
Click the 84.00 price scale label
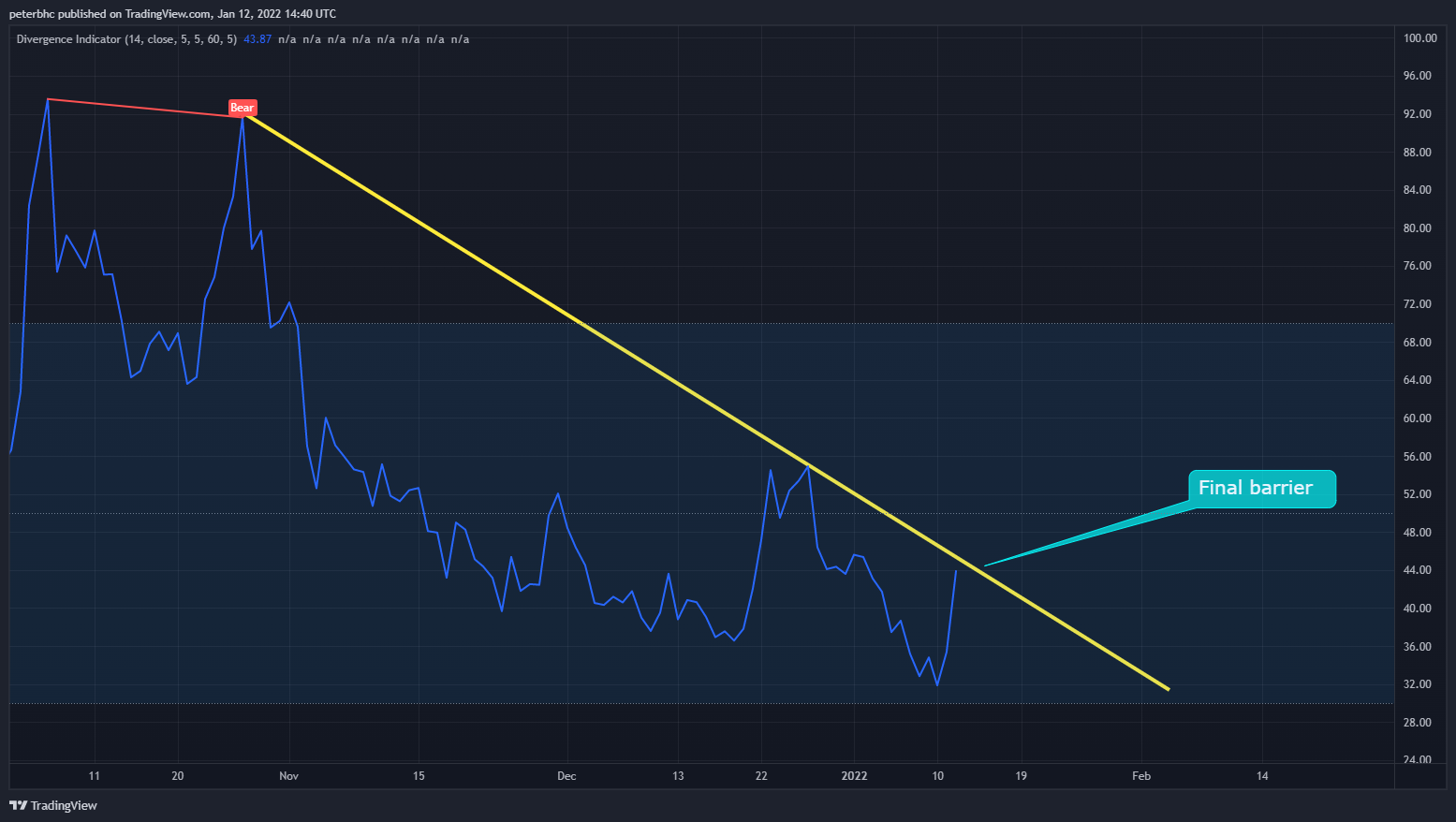[1417, 190]
